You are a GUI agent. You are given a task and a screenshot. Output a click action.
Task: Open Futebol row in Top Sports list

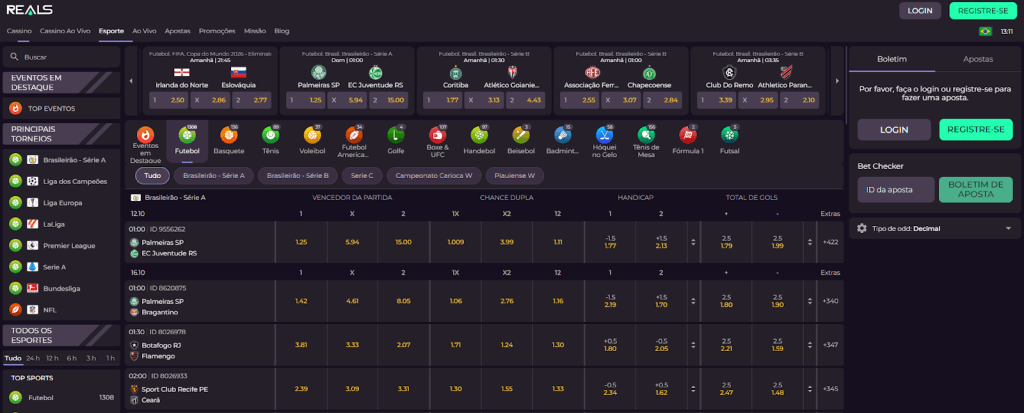[61, 397]
